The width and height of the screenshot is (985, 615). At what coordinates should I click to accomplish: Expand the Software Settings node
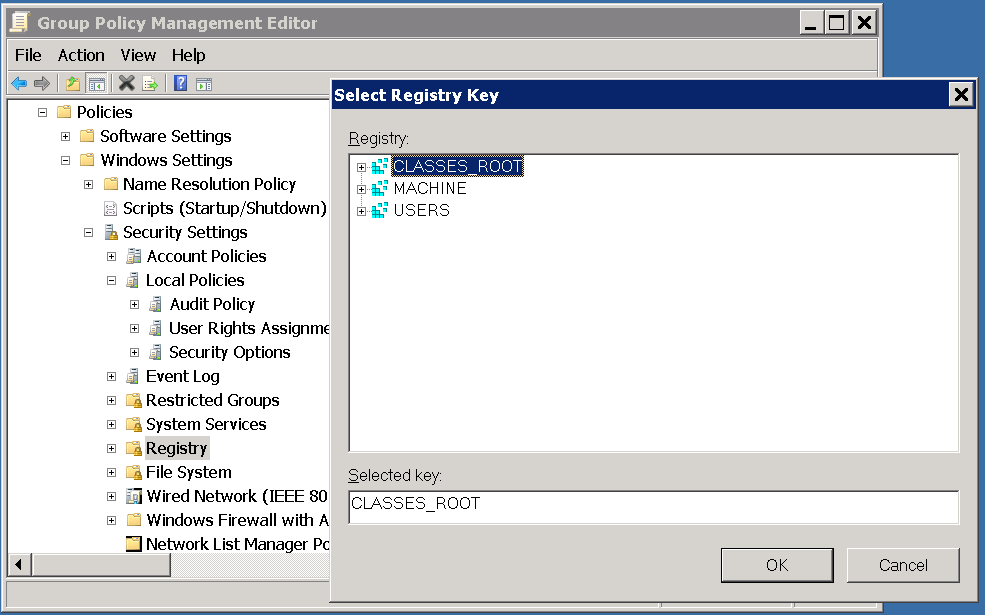(66, 137)
